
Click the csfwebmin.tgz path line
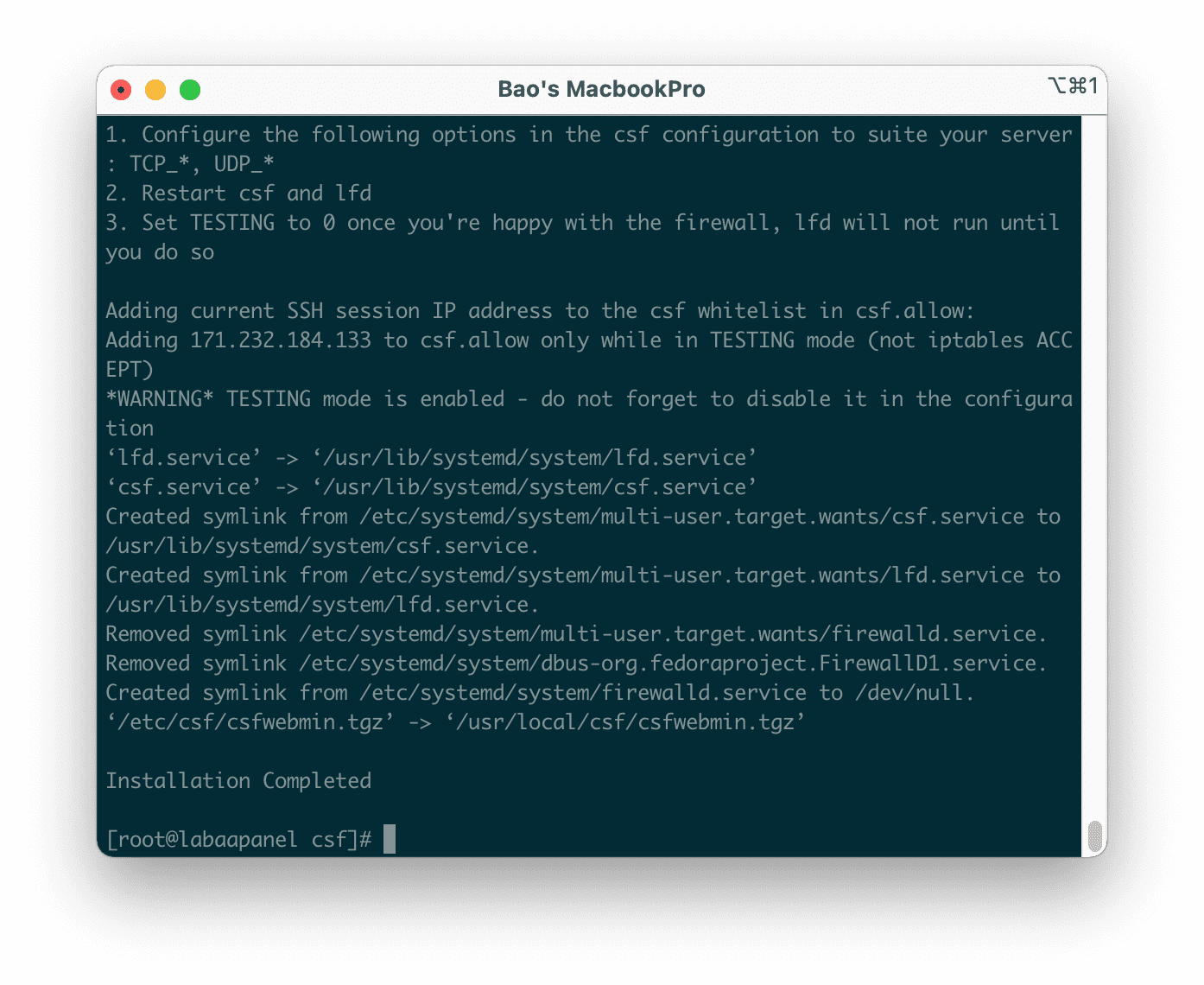455,721
